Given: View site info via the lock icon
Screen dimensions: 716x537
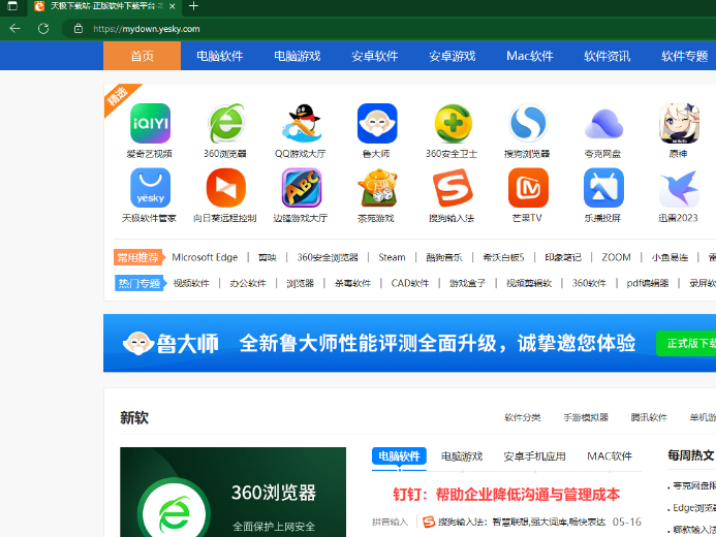Looking at the screenshot, I should pos(79,29).
